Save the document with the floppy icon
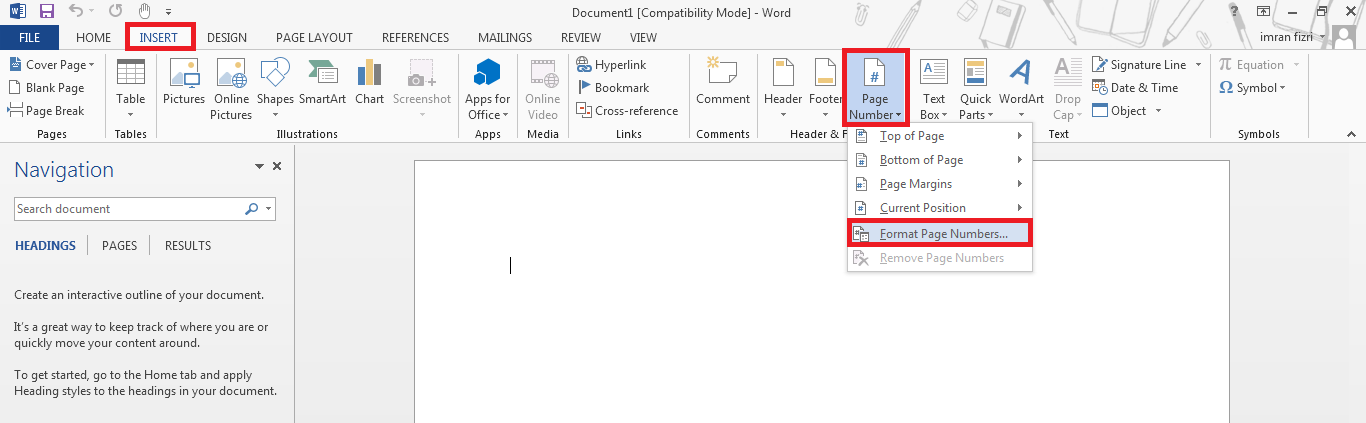 [46, 12]
